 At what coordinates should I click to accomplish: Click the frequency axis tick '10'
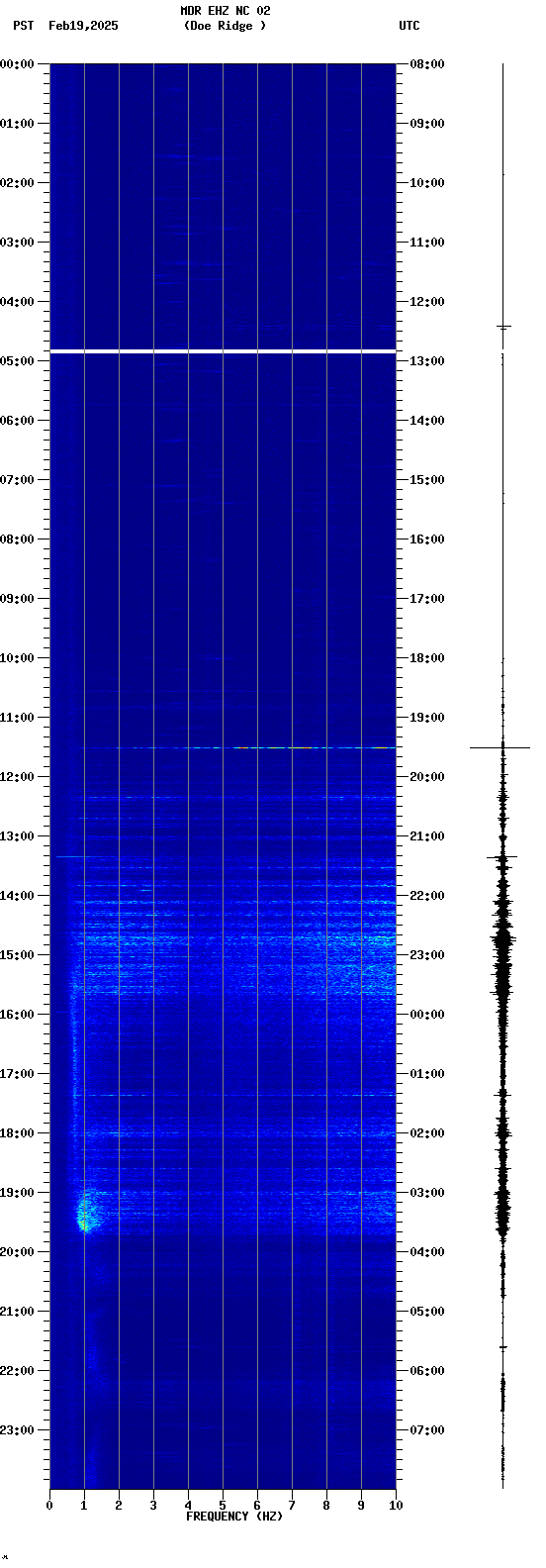click(x=396, y=1506)
